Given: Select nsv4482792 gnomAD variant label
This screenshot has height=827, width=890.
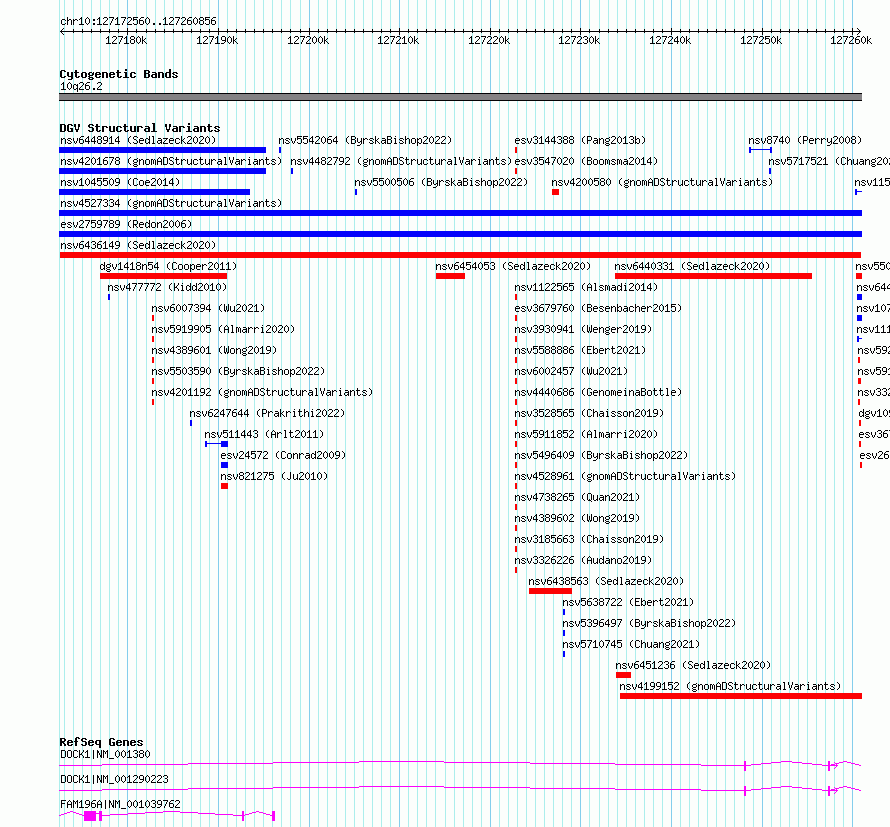Looking at the screenshot, I should click(x=401, y=161).
